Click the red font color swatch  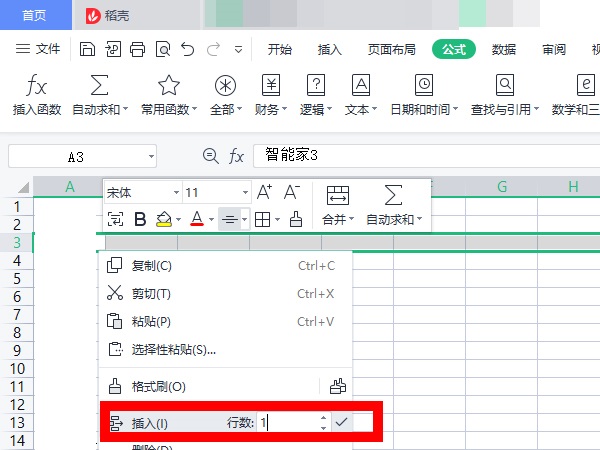coord(197,219)
